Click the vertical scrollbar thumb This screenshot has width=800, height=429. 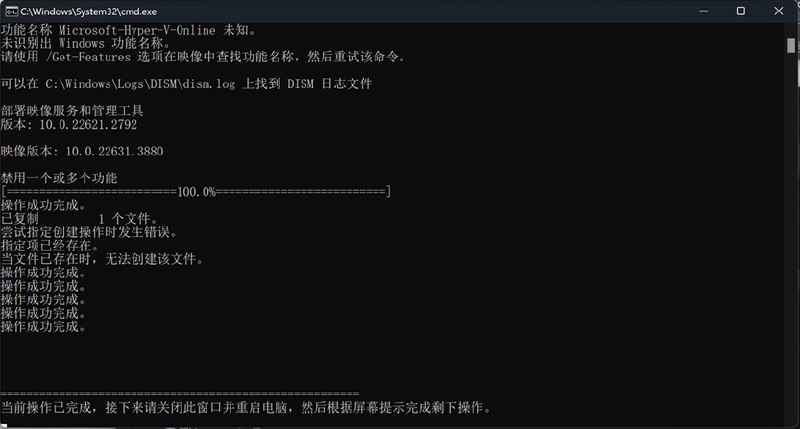click(x=791, y=45)
